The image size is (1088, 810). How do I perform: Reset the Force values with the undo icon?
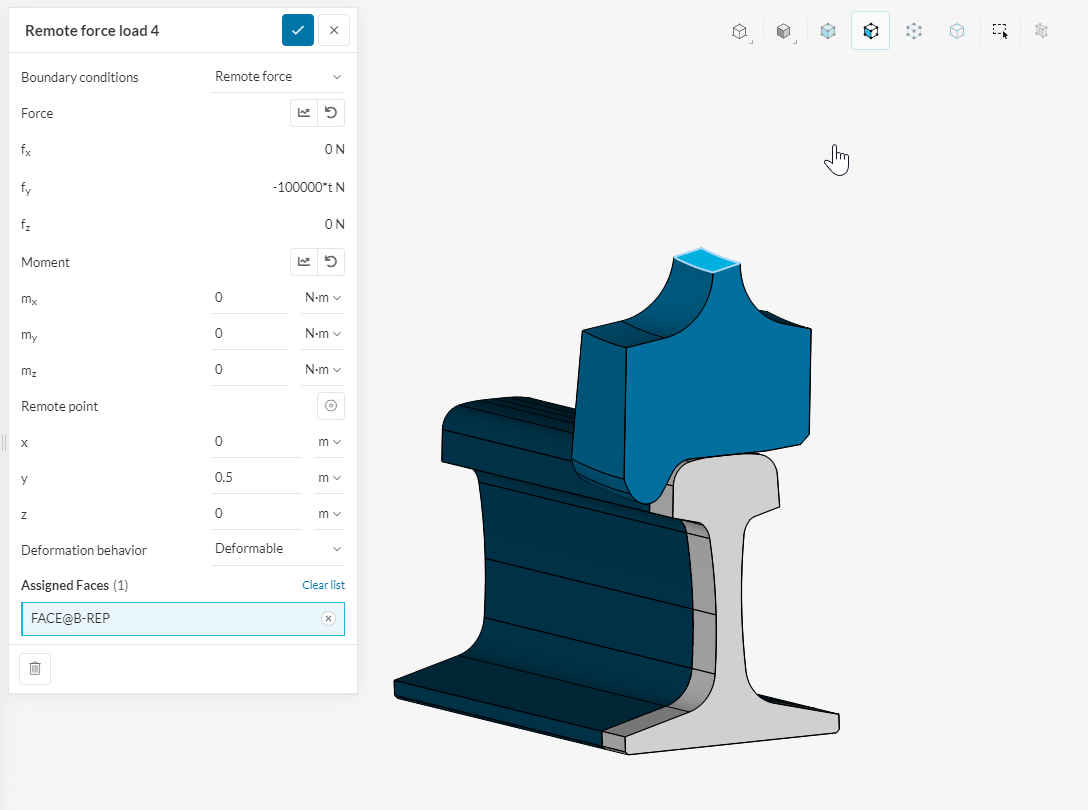click(331, 113)
